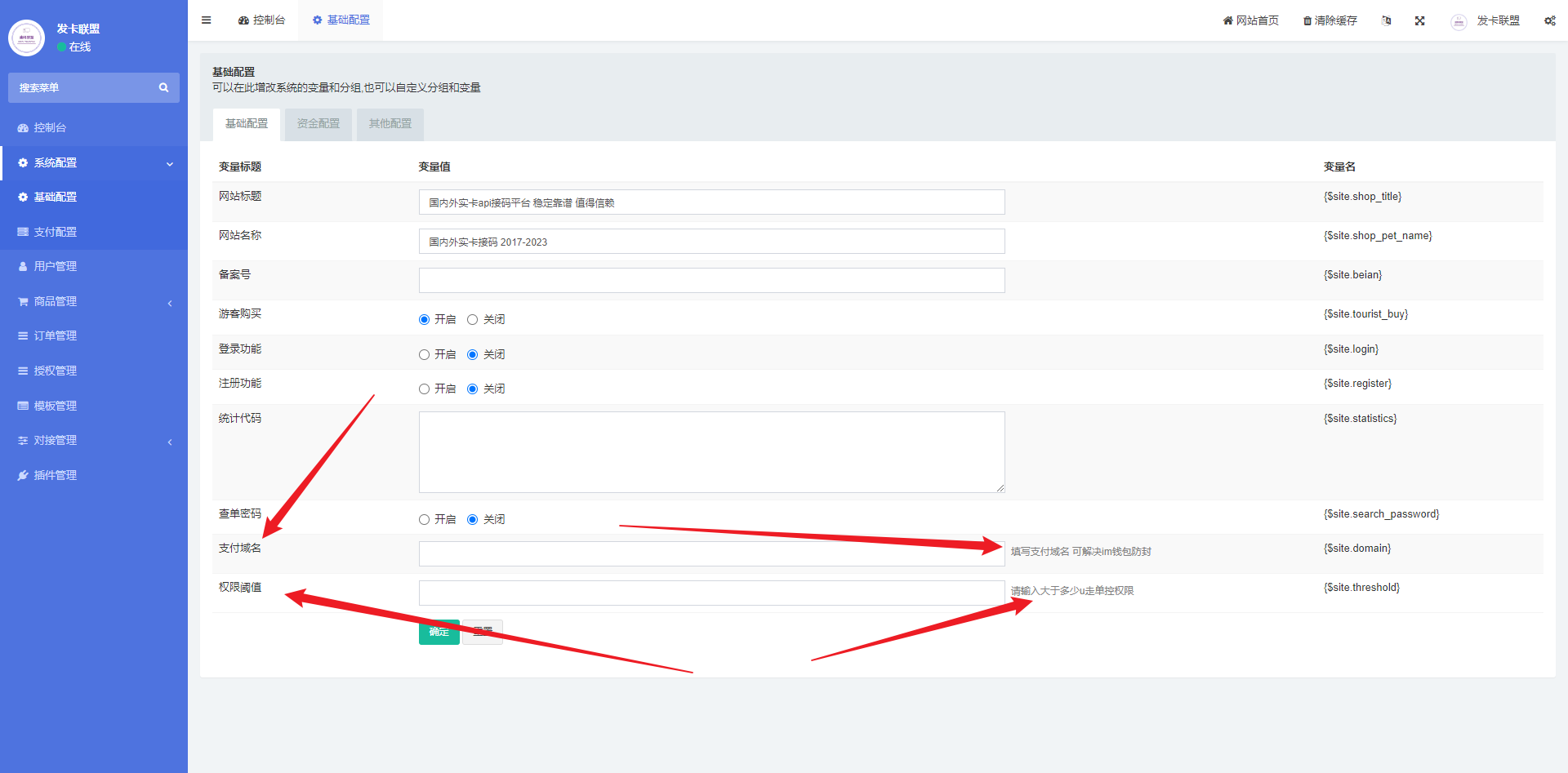Open 支付配置 in the sidebar

pyautogui.click(x=94, y=233)
